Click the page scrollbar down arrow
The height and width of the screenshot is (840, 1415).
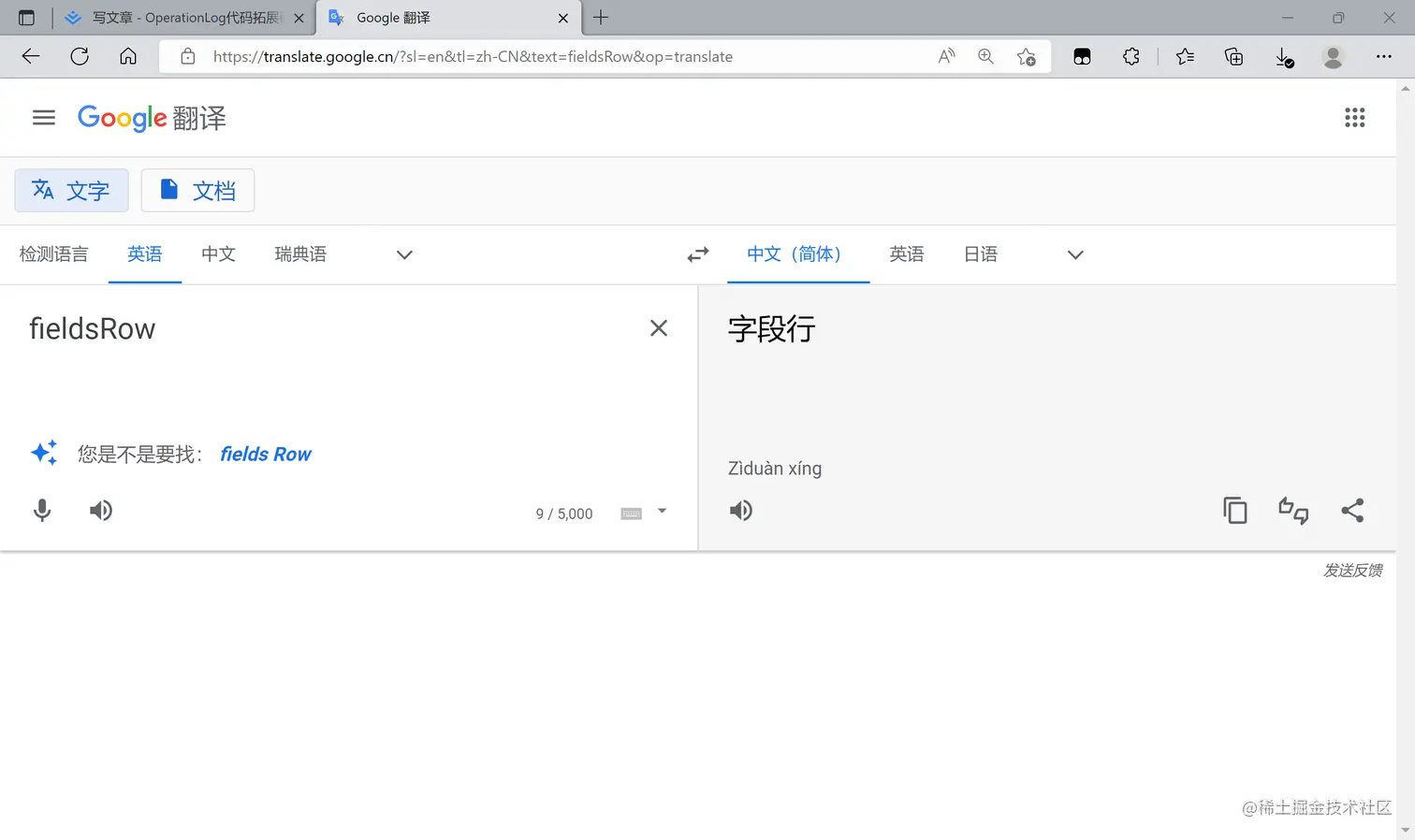coord(1406,831)
